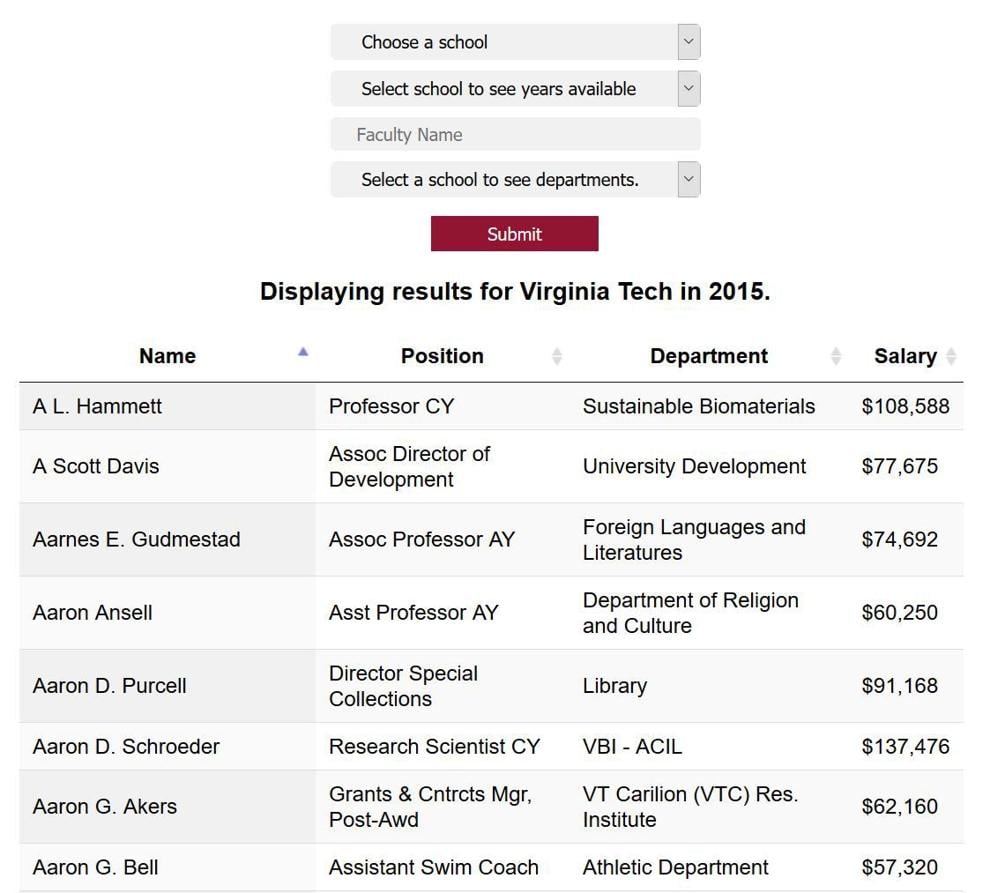Click the Faculty Name input field
The image size is (990, 893).
pos(515,134)
